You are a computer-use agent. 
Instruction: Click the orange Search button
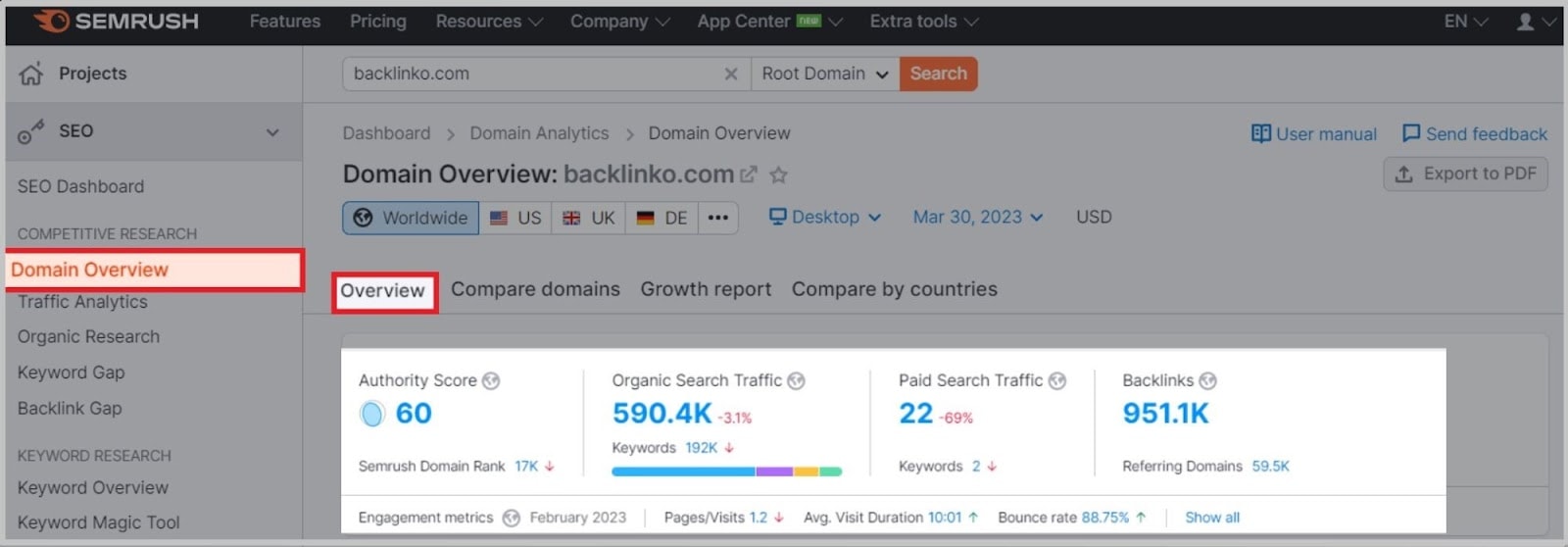tap(938, 74)
